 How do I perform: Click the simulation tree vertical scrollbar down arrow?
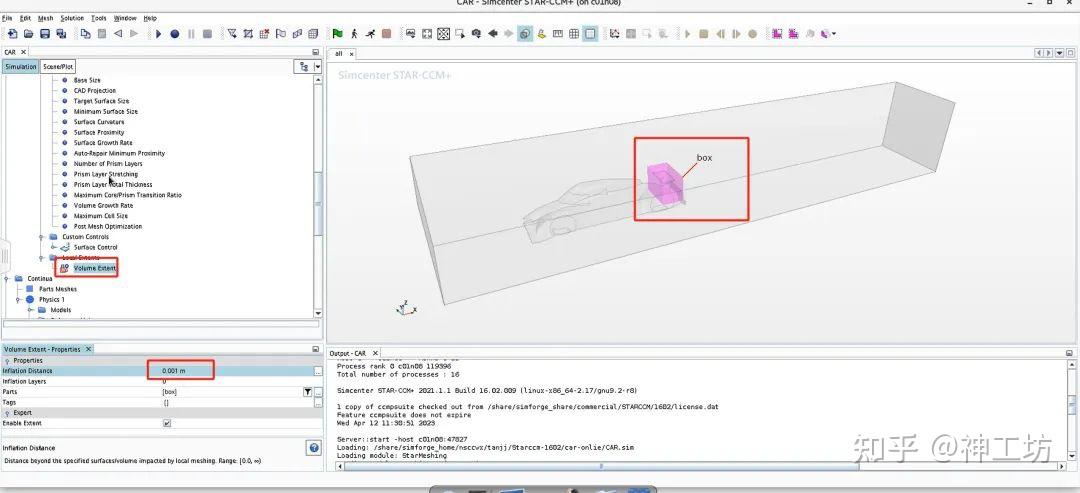(318, 313)
